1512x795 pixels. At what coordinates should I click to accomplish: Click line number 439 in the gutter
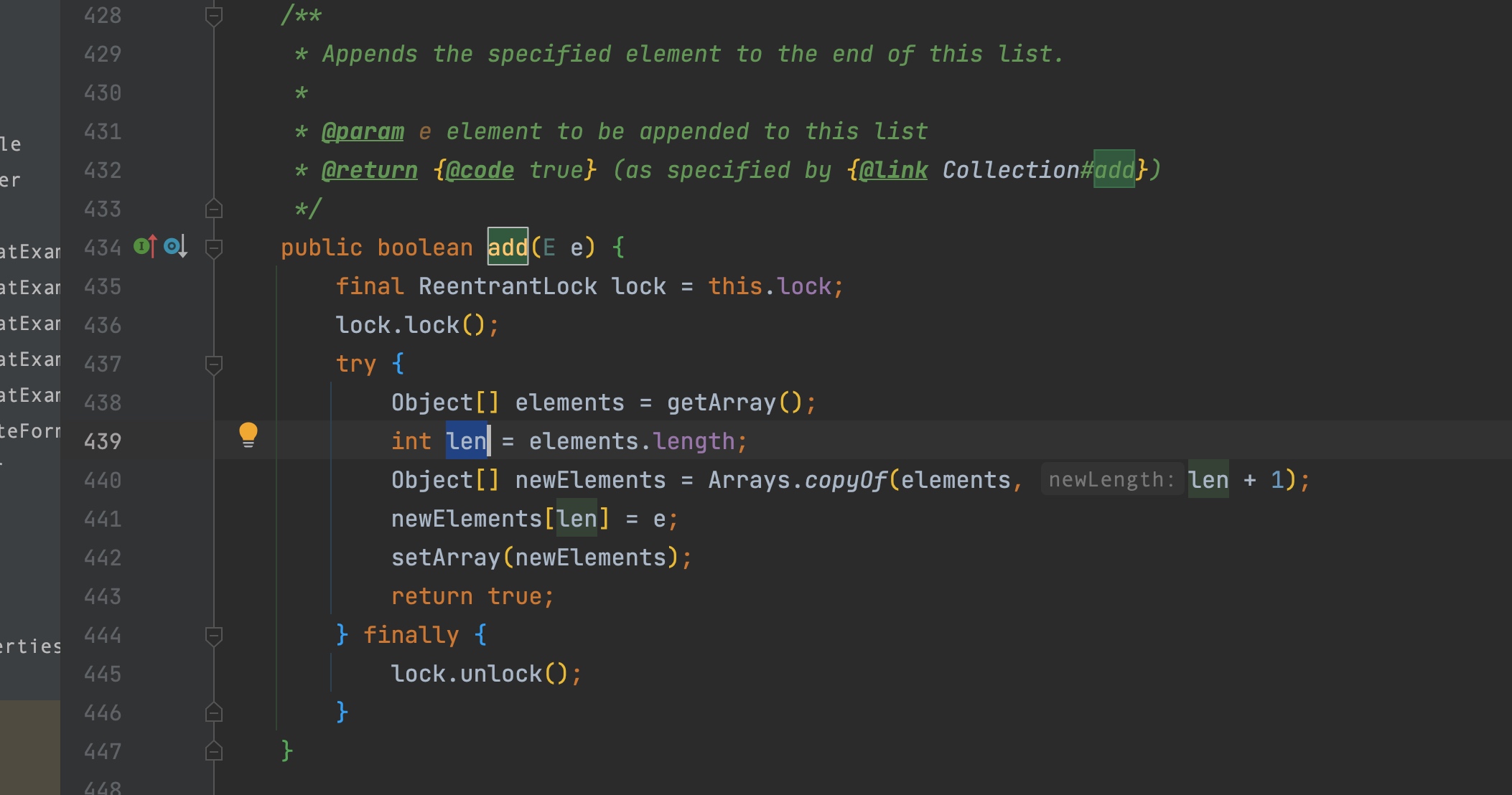[x=103, y=441]
